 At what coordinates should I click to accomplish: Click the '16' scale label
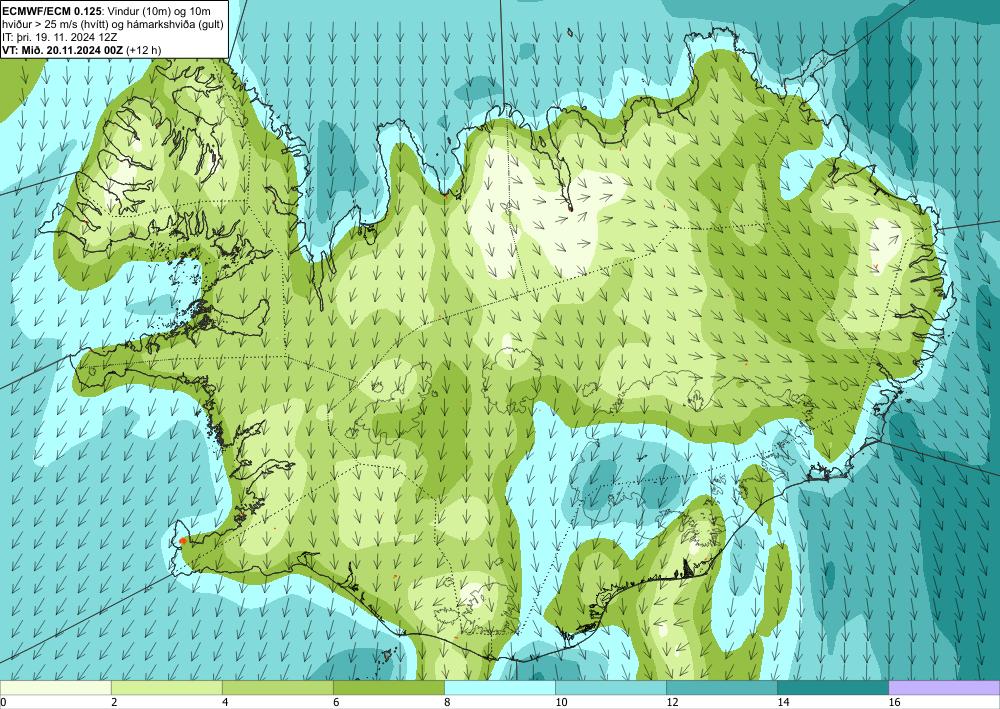[x=894, y=703]
